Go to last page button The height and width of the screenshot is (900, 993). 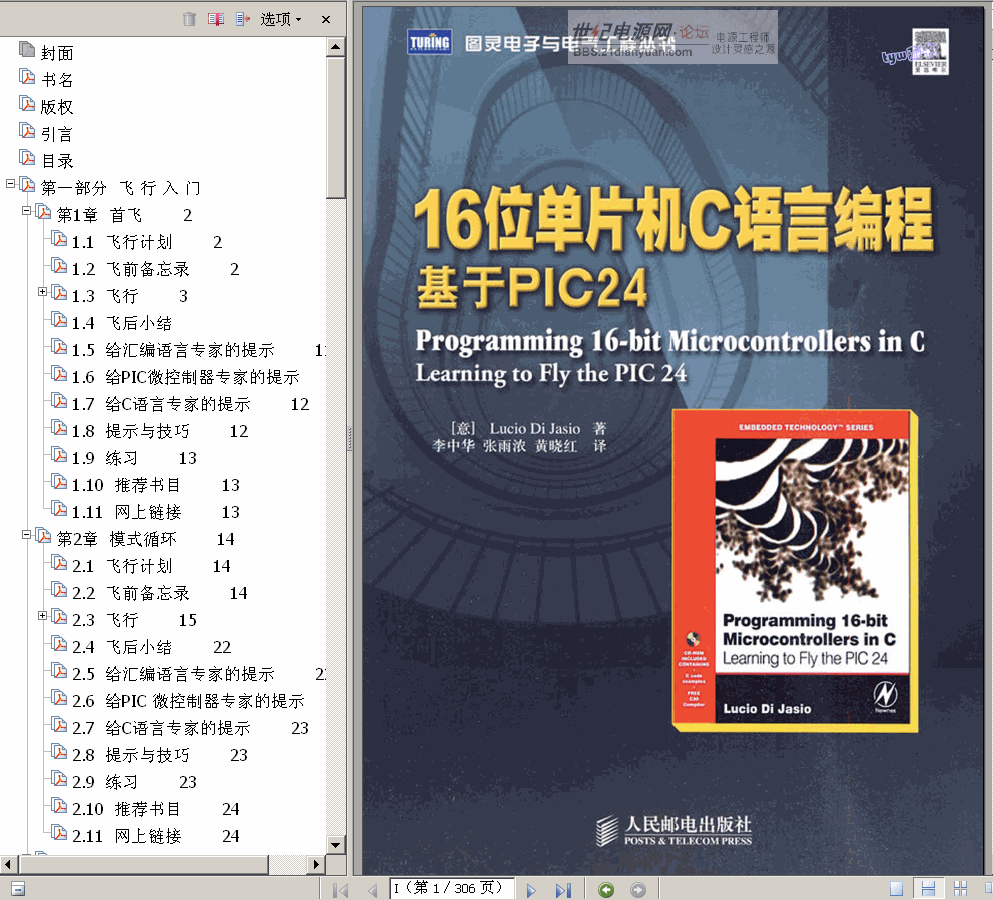click(563, 890)
